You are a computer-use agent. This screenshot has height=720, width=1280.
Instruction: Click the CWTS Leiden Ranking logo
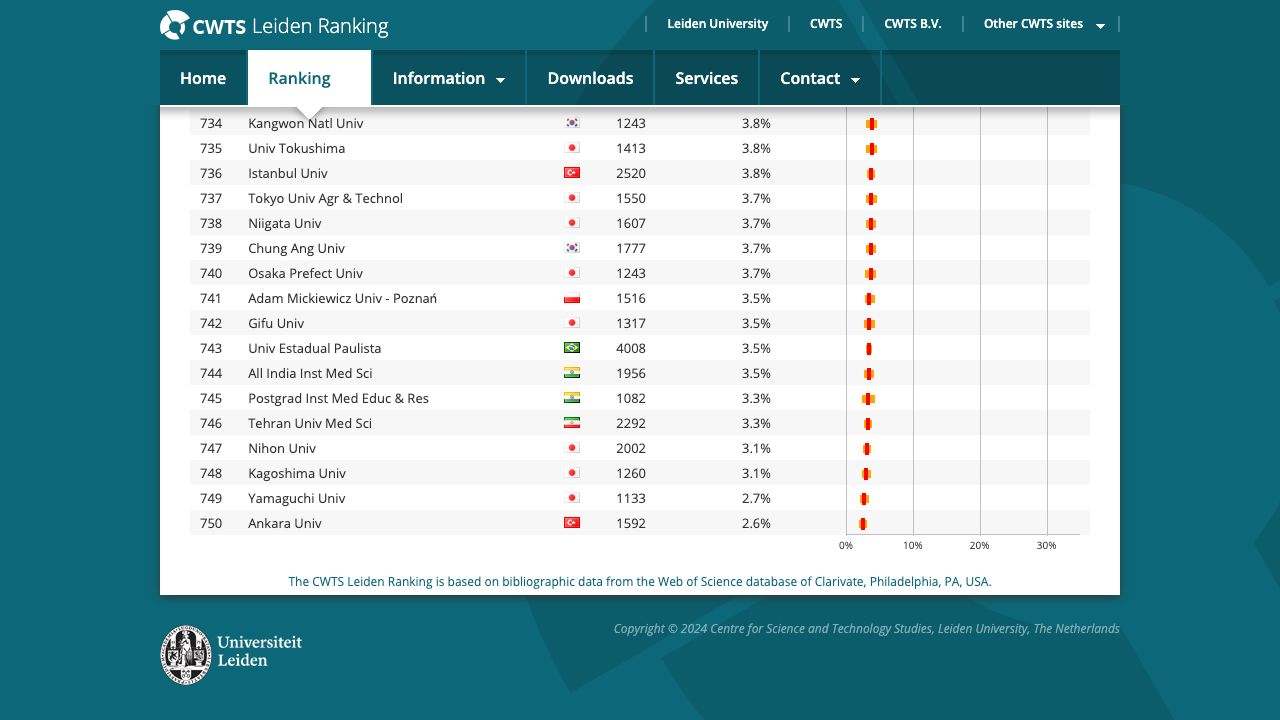point(274,25)
